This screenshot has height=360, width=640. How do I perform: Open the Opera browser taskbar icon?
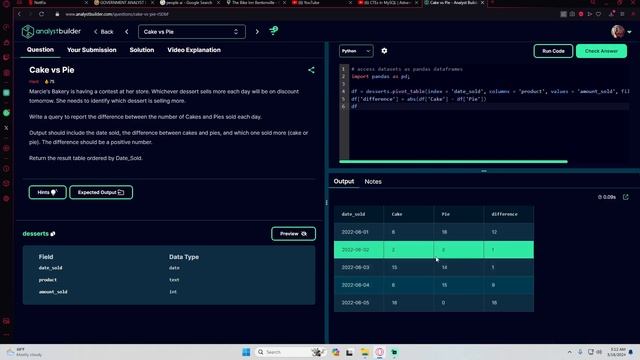coord(380,352)
